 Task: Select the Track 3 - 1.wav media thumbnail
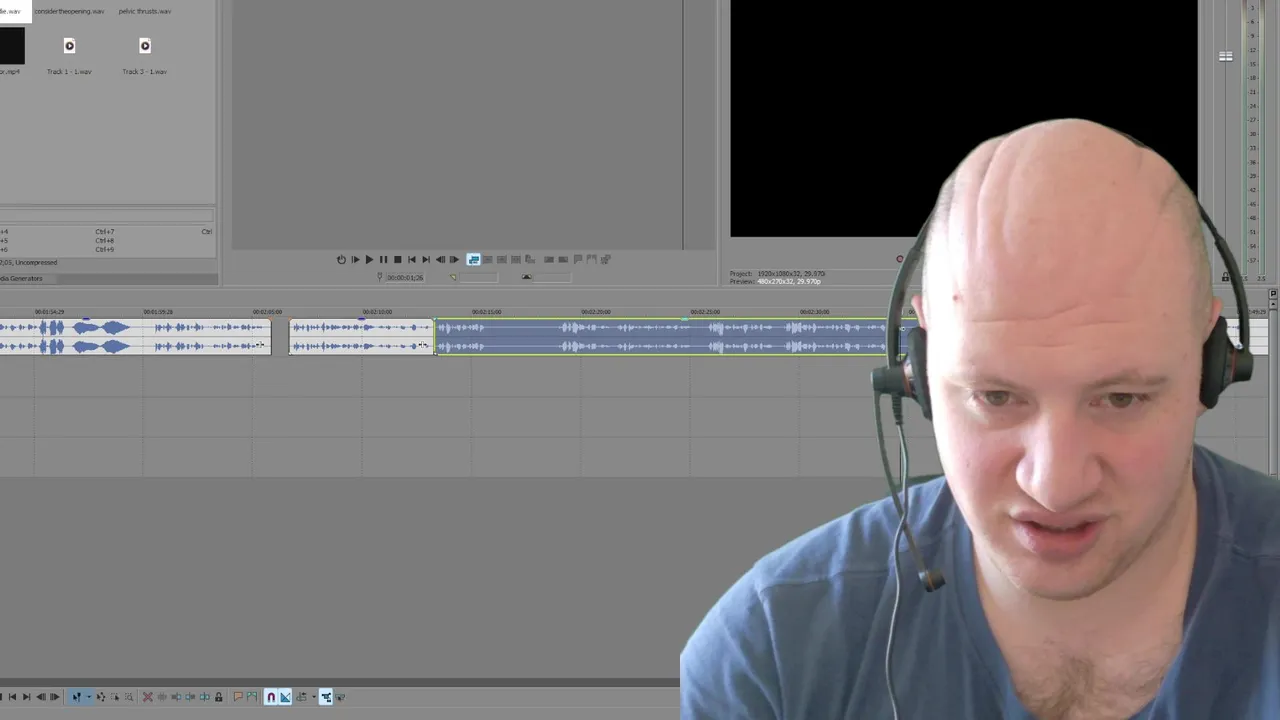[x=145, y=46]
